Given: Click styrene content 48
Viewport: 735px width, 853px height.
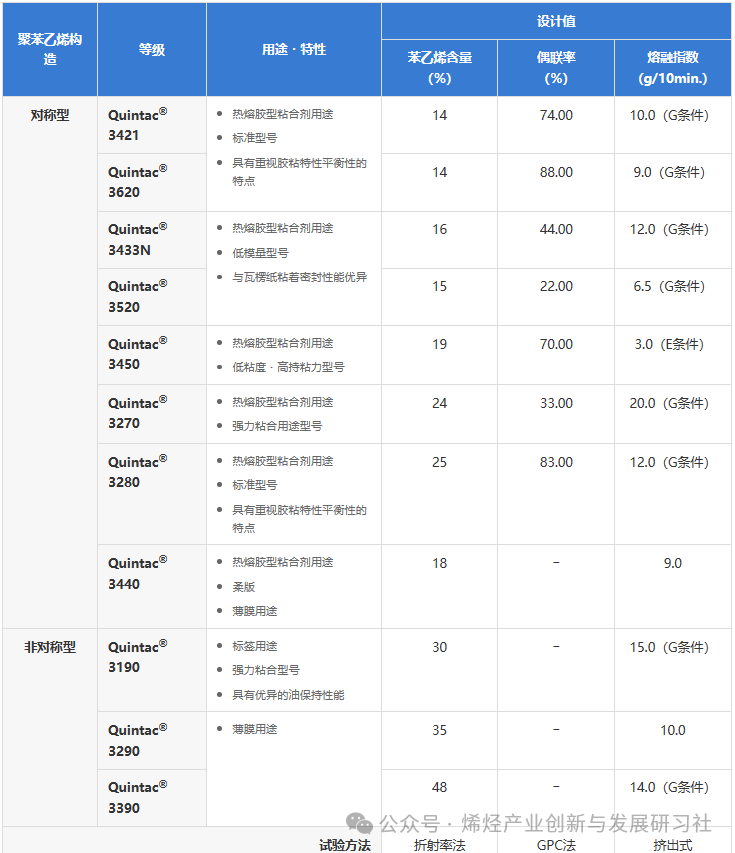Looking at the screenshot, I should pos(440,787).
